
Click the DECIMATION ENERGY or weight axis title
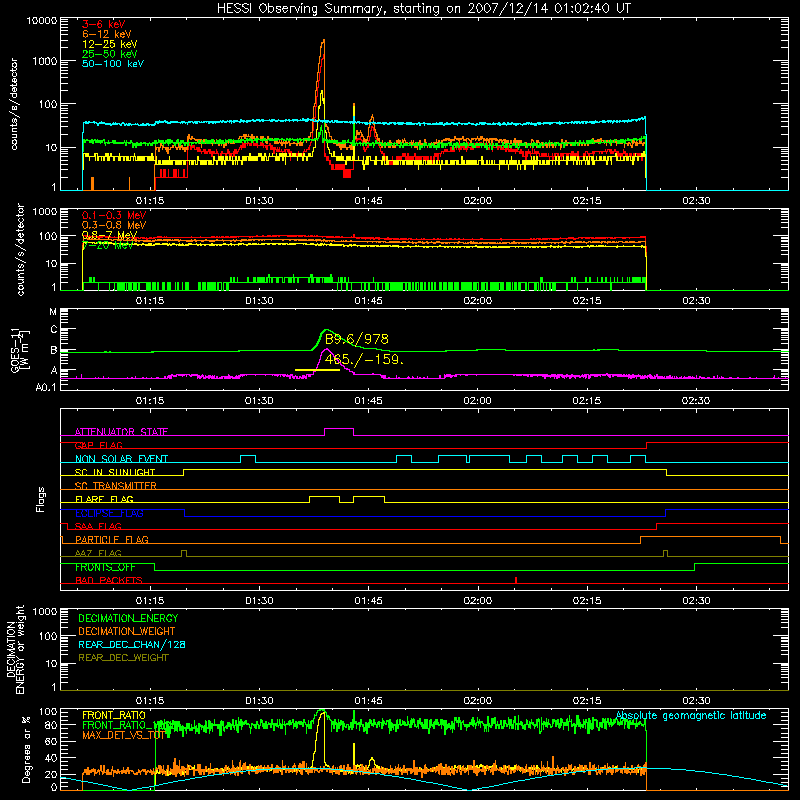coord(15,649)
